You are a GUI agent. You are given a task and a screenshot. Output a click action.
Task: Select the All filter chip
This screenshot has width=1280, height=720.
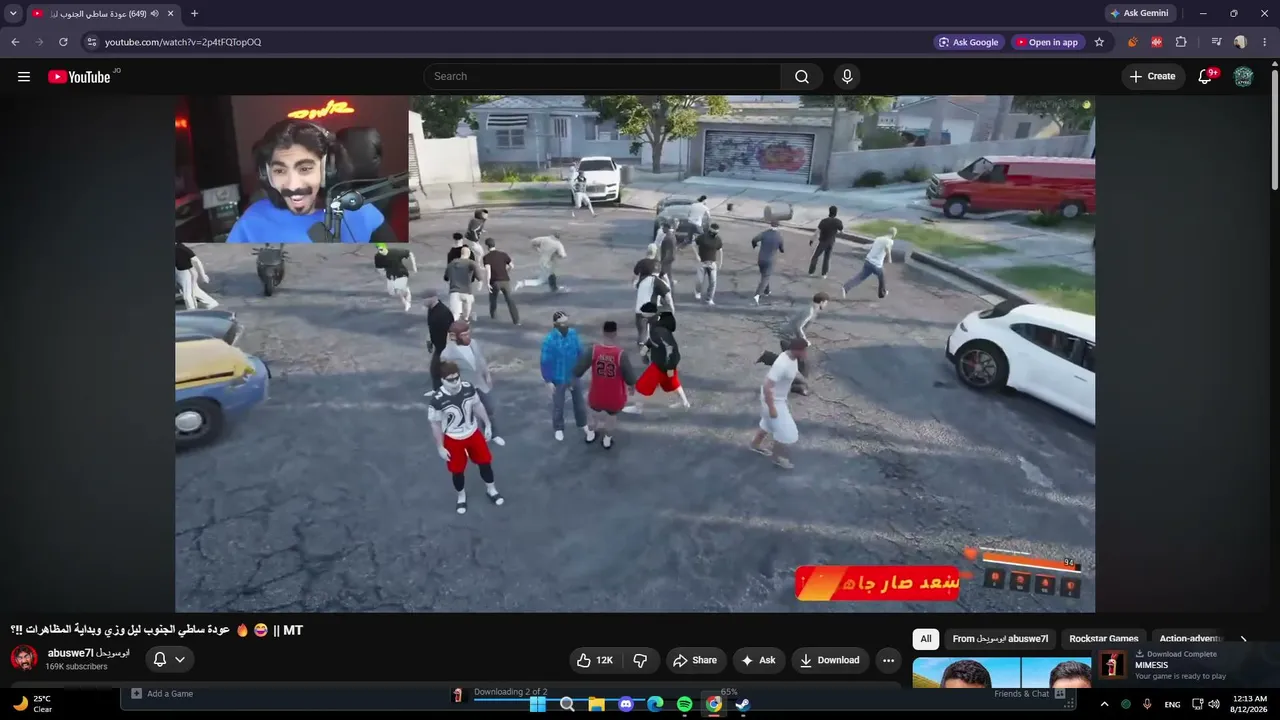[x=926, y=639]
